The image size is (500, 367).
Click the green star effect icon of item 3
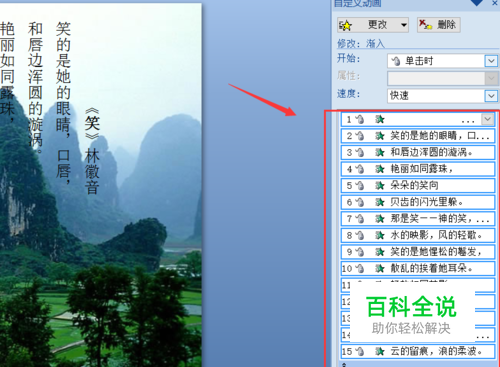point(380,153)
